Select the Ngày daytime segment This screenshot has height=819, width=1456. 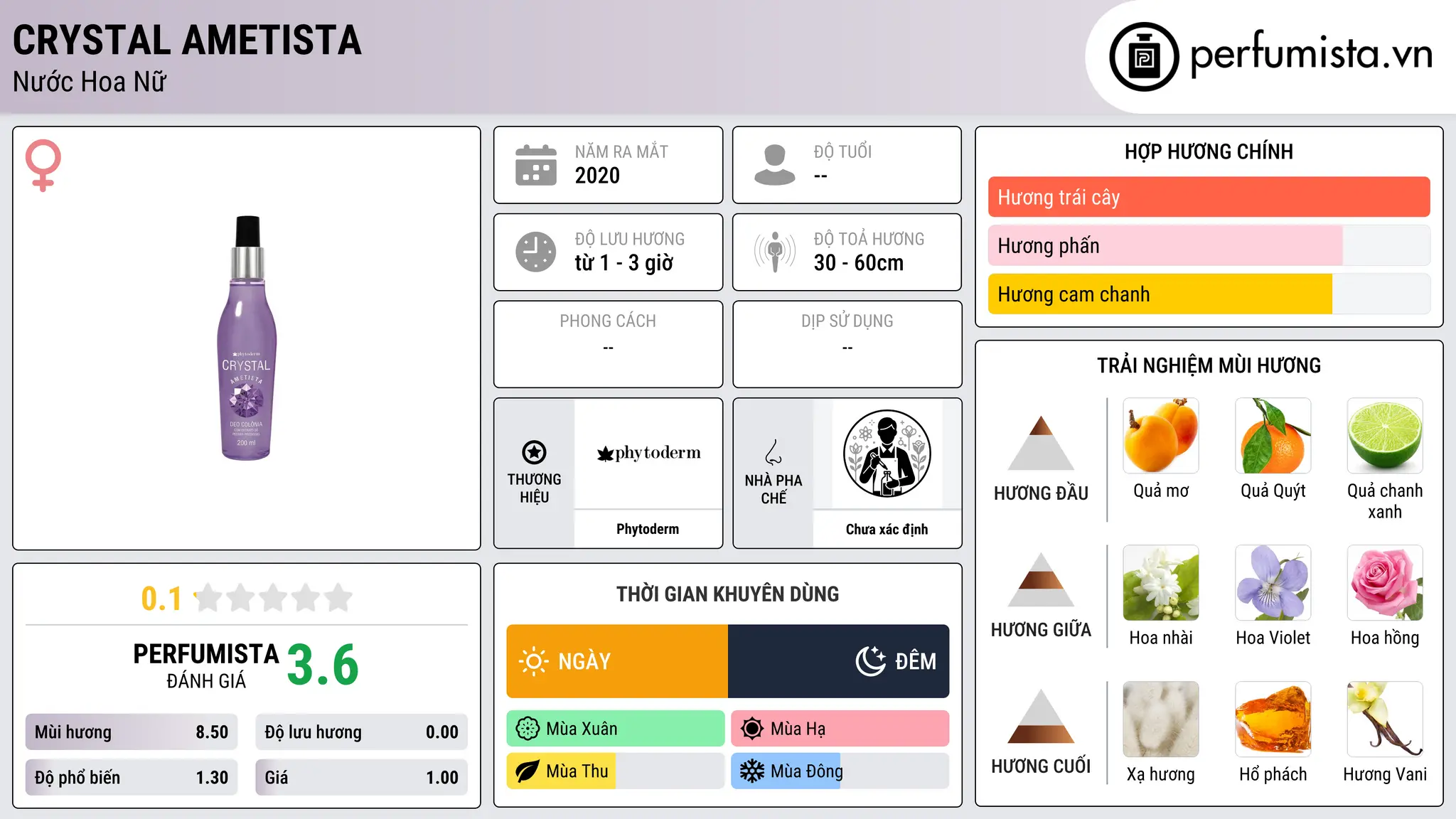coord(617,661)
